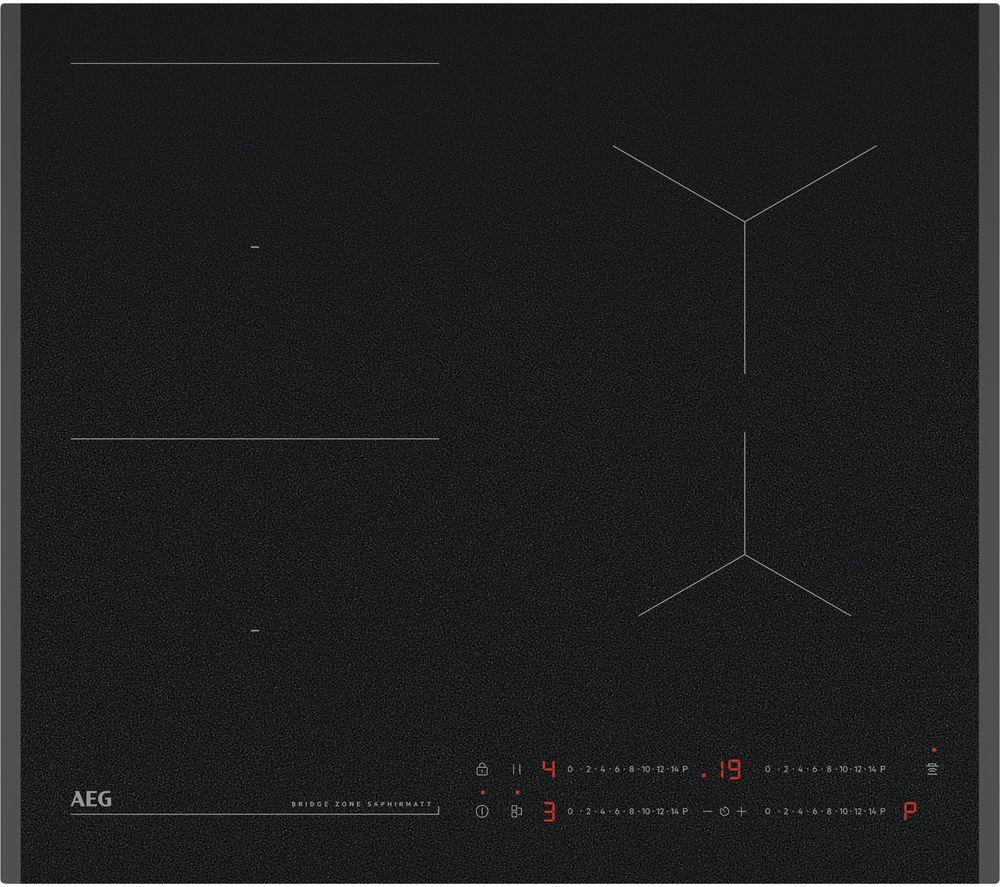Viewport: 1000px width, 887px height.
Task: Tap the child lock icon
Action: [x=481, y=770]
